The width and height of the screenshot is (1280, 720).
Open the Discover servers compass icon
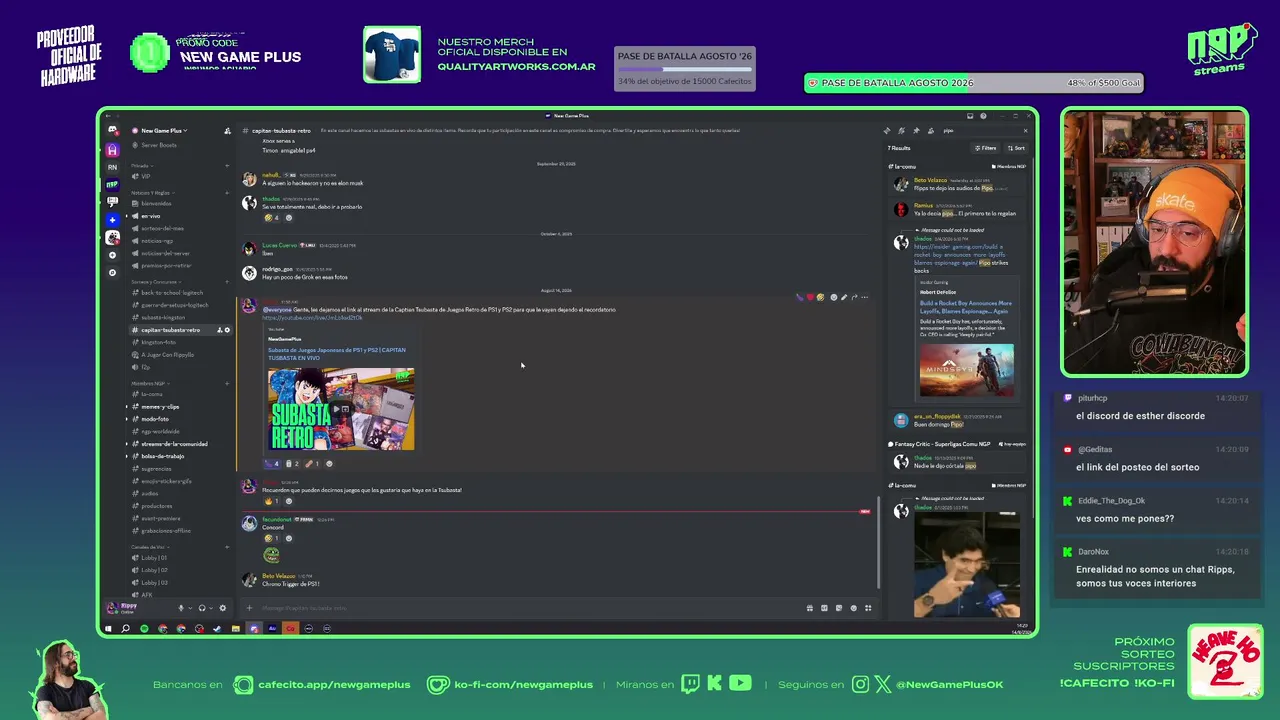113,272
